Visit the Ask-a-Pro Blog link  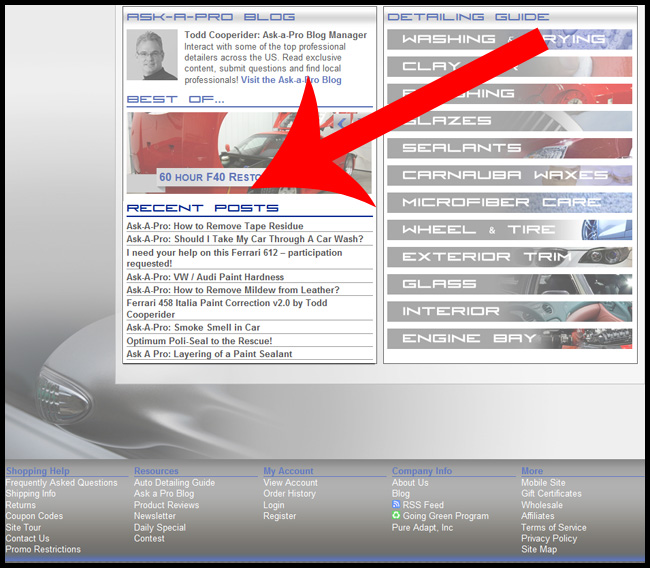click(x=291, y=80)
